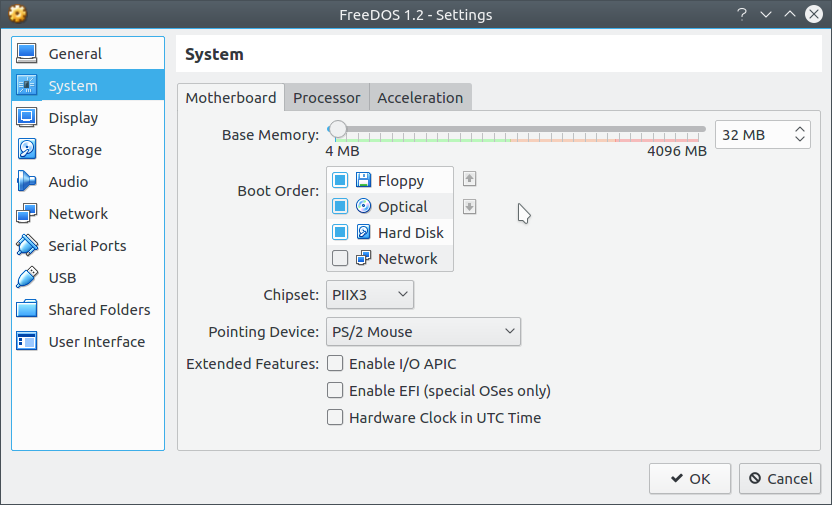
Task: Select the USB plug icon
Action: pyautogui.click(x=27, y=277)
